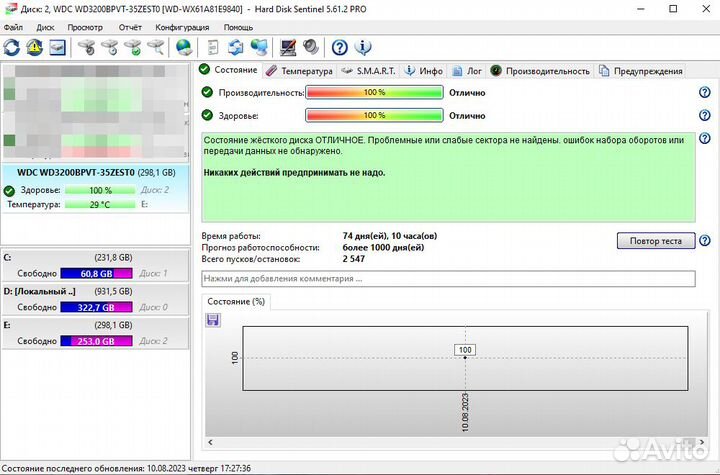Click the blue question mark toolbar icon

click(340, 47)
